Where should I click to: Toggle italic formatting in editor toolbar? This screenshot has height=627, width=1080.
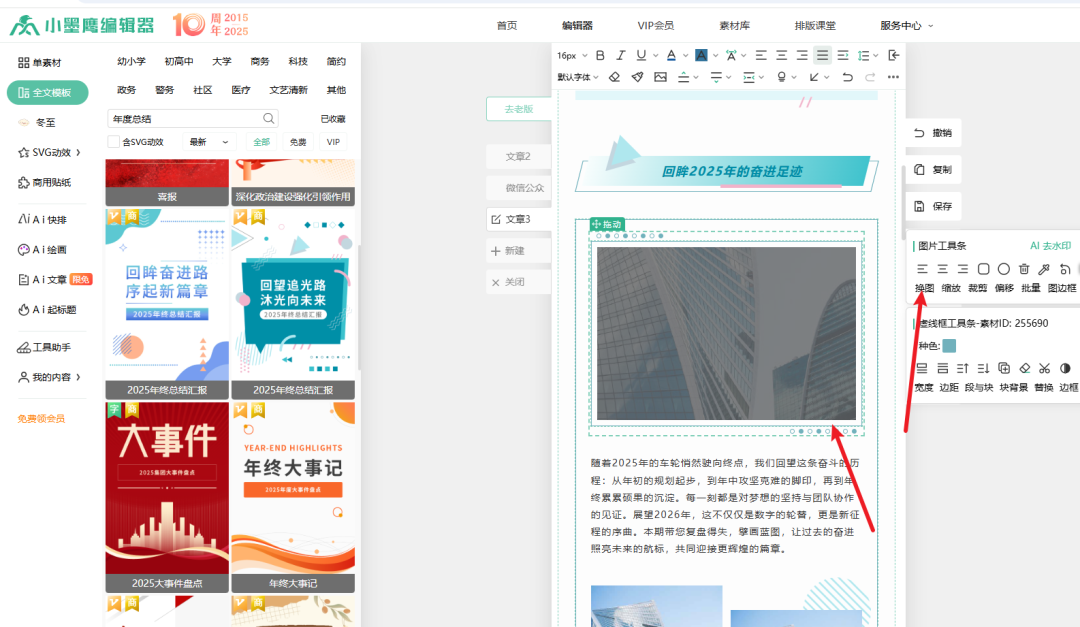(x=621, y=55)
